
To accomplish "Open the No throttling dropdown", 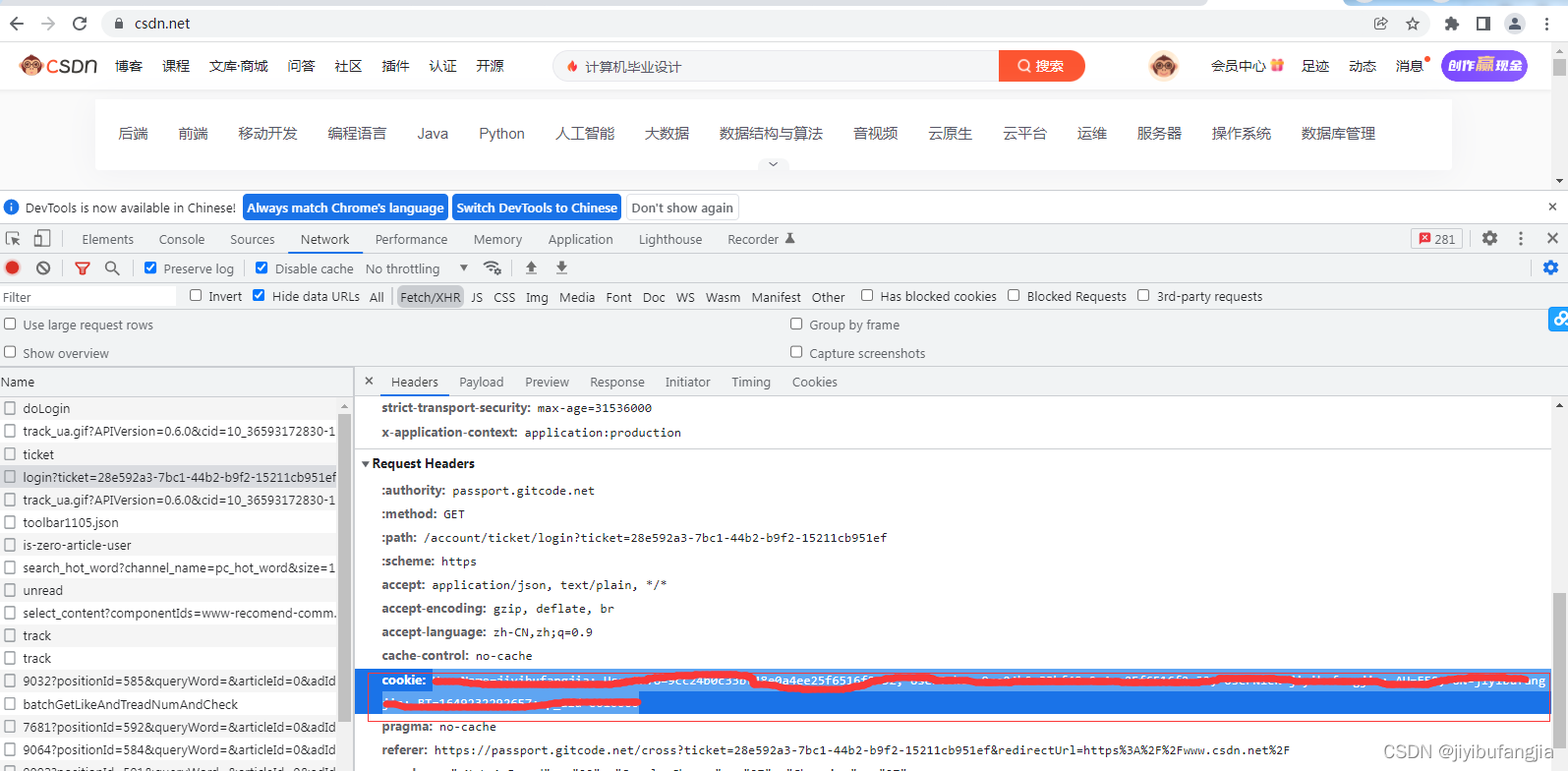I will click(417, 268).
